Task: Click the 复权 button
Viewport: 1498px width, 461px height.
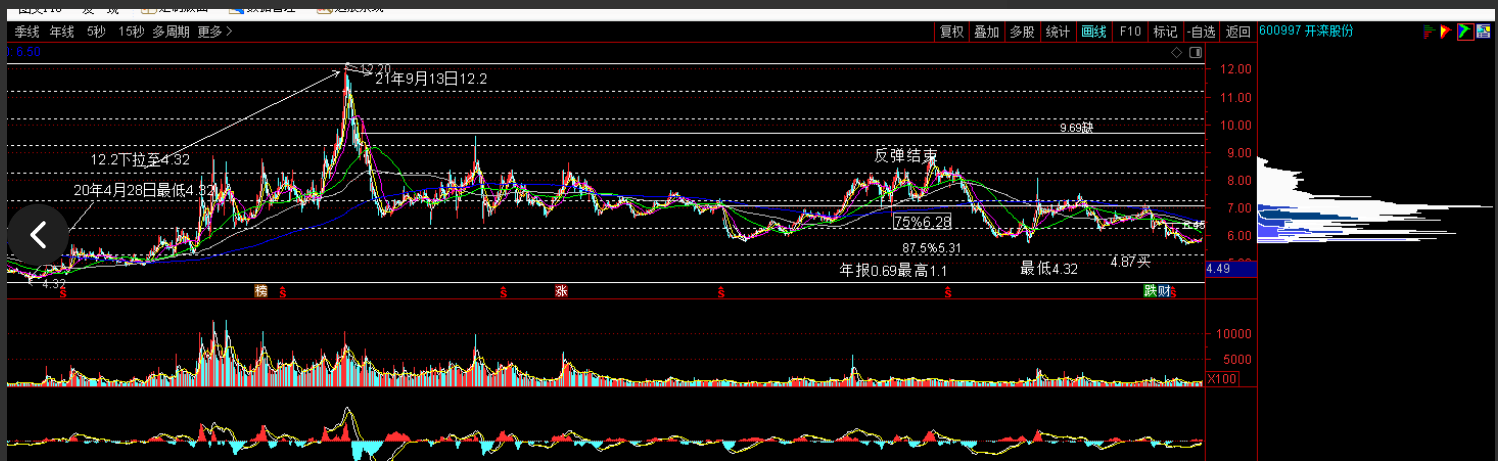Action: 951,31
